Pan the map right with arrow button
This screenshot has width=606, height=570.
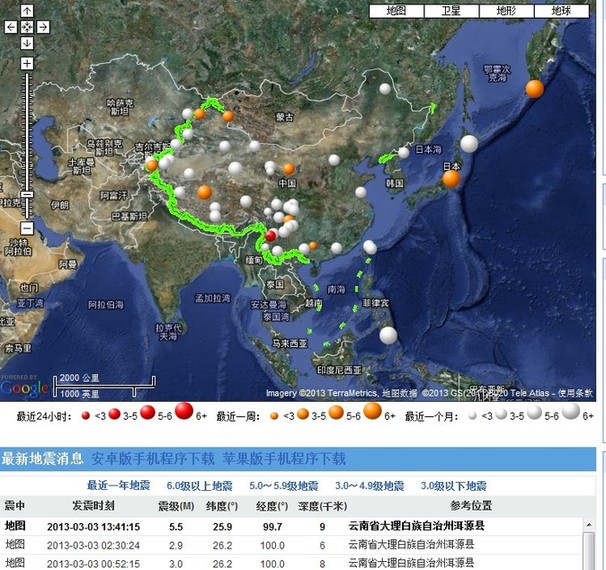[x=43, y=27]
